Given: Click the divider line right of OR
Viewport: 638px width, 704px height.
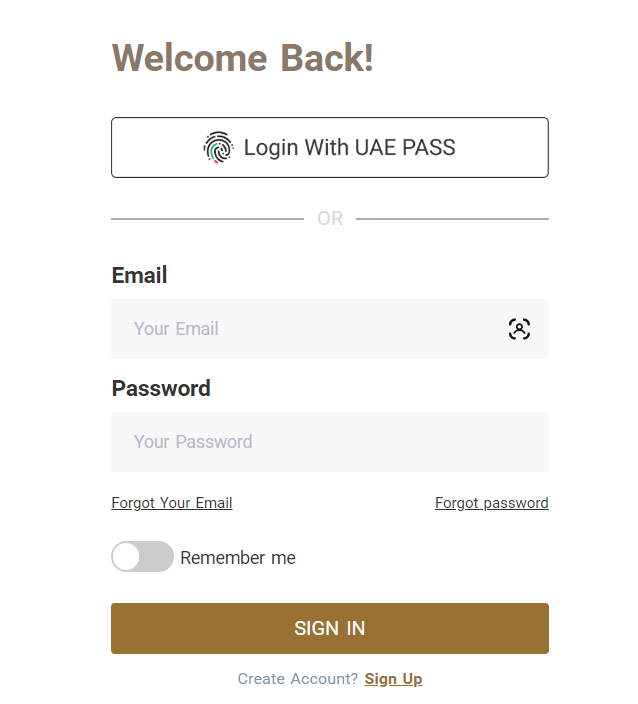Looking at the screenshot, I should (x=452, y=218).
